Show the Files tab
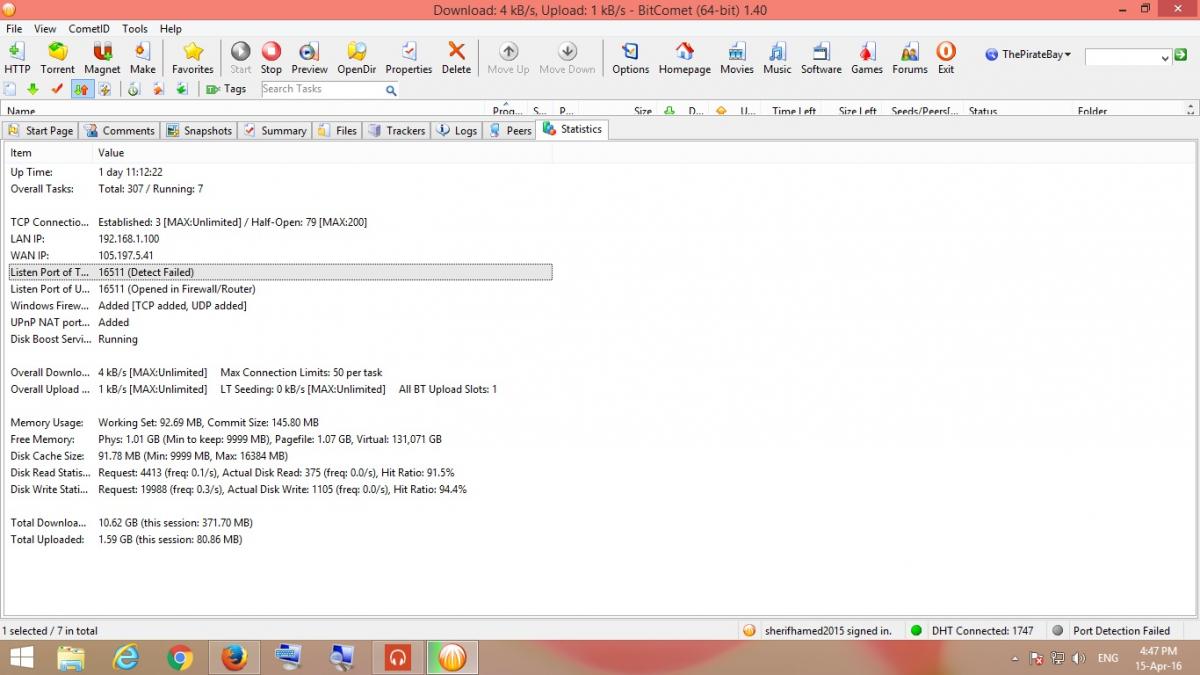Screen dimensions: 1200x675 click(x=337, y=130)
